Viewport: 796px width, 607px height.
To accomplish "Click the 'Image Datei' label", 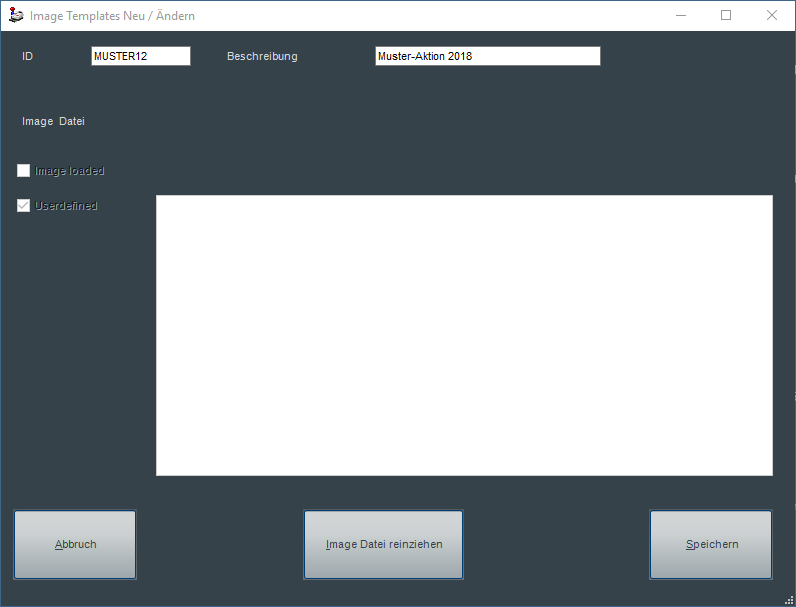I will 53,122.
